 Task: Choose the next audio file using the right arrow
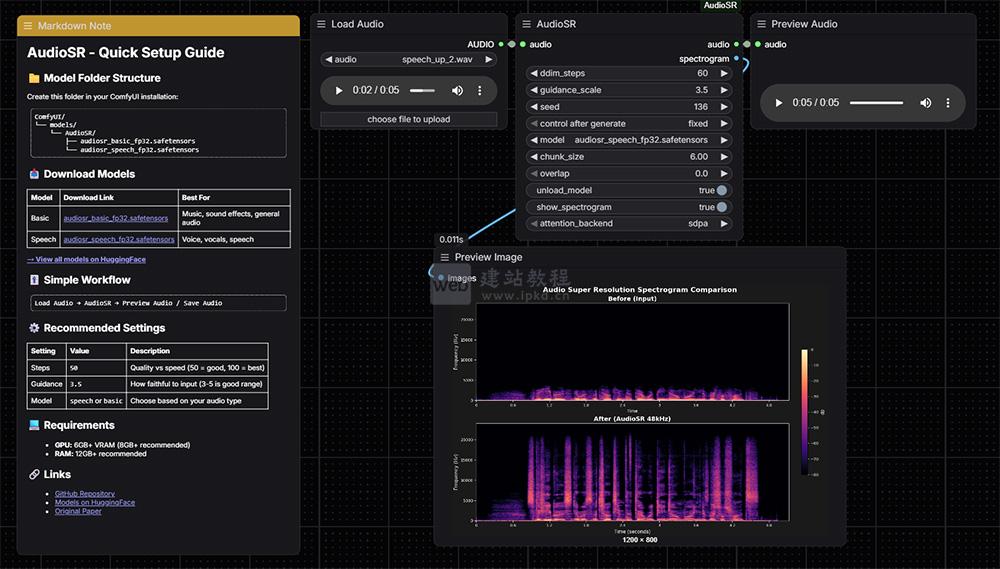tap(489, 60)
